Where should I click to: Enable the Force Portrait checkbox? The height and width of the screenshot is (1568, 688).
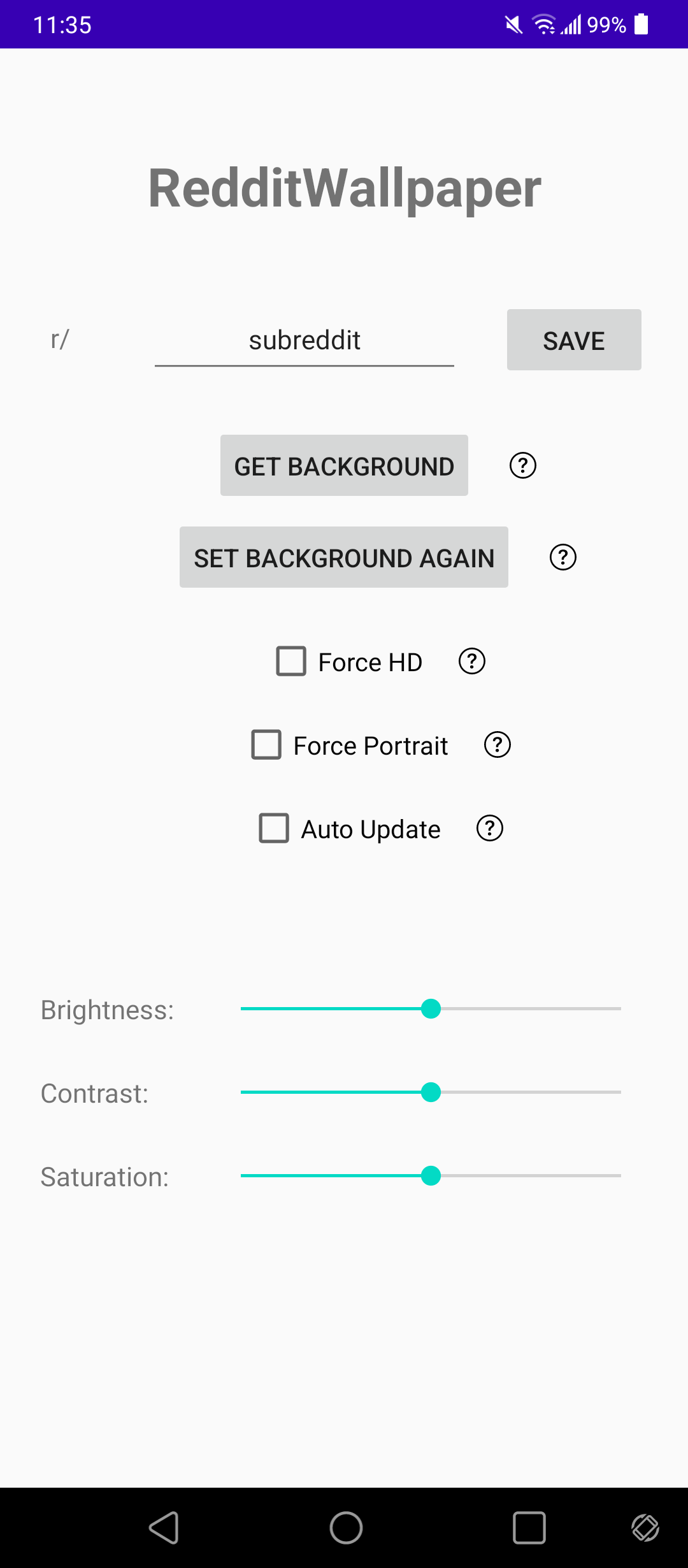[x=266, y=744]
